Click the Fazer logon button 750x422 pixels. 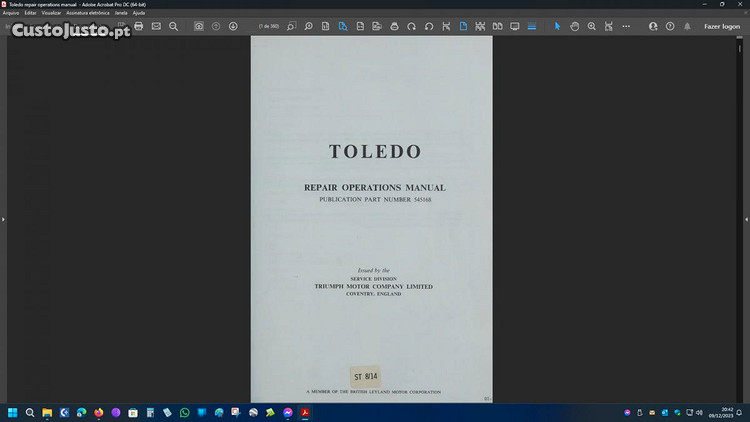pos(722,26)
